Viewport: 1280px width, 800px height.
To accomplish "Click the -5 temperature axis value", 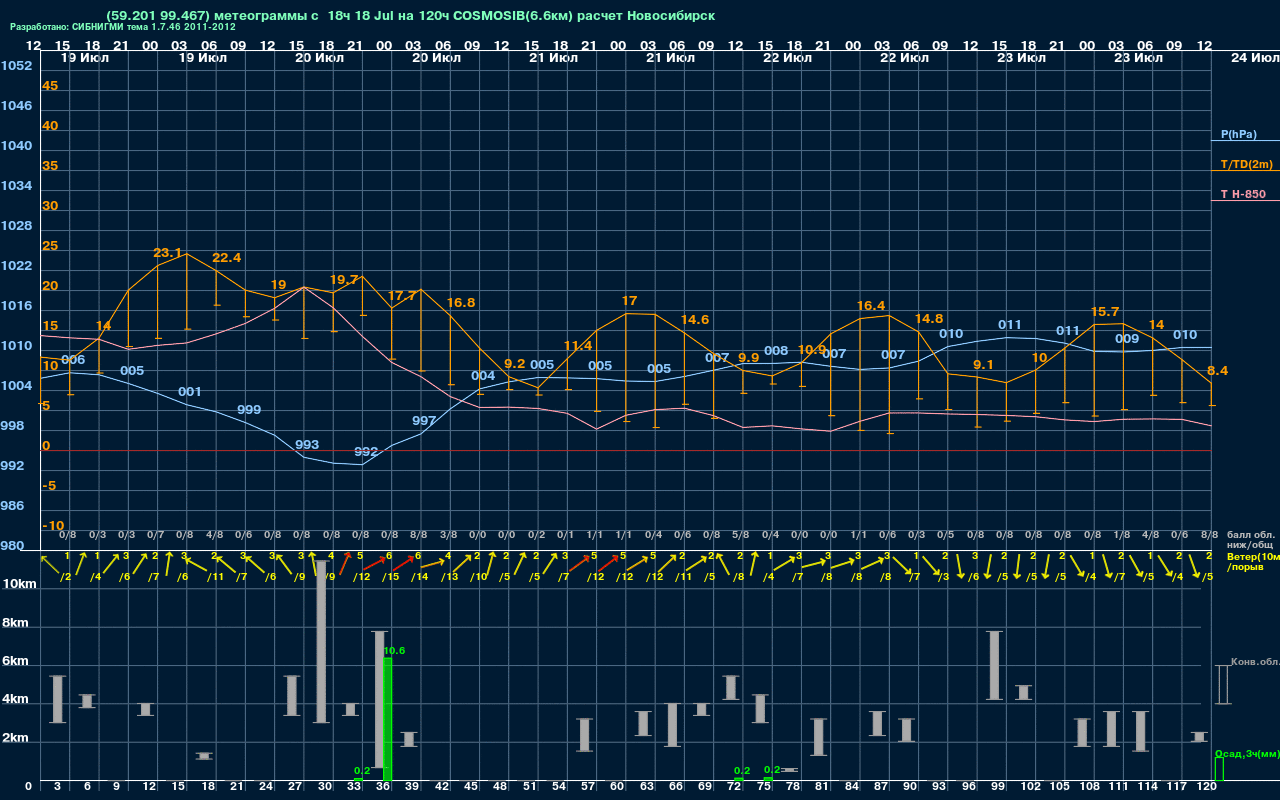I will click(x=50, y=486).
